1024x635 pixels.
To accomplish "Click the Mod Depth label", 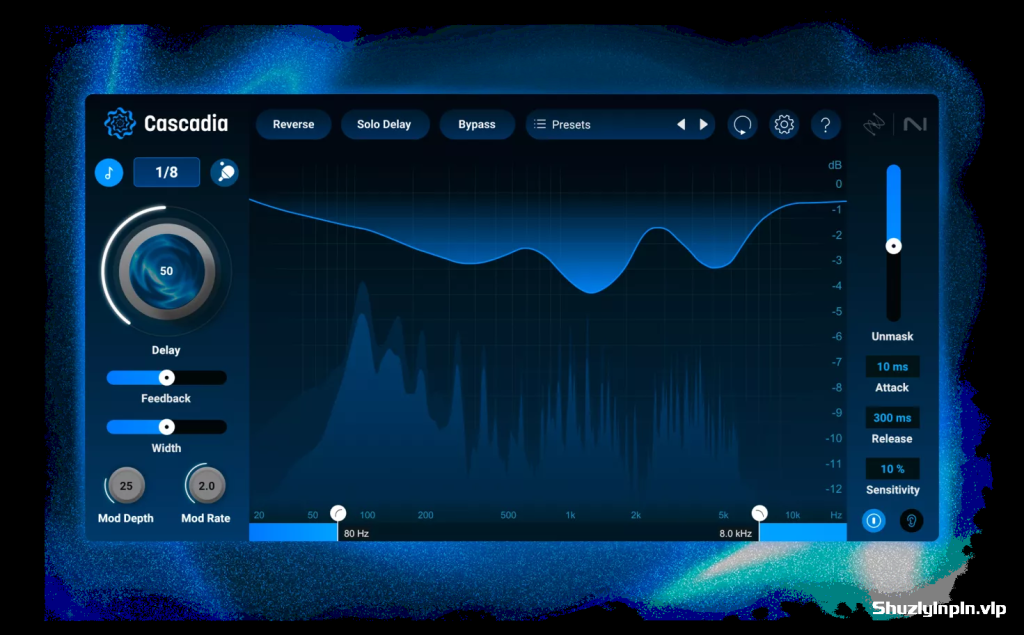I will coord(125,518).
